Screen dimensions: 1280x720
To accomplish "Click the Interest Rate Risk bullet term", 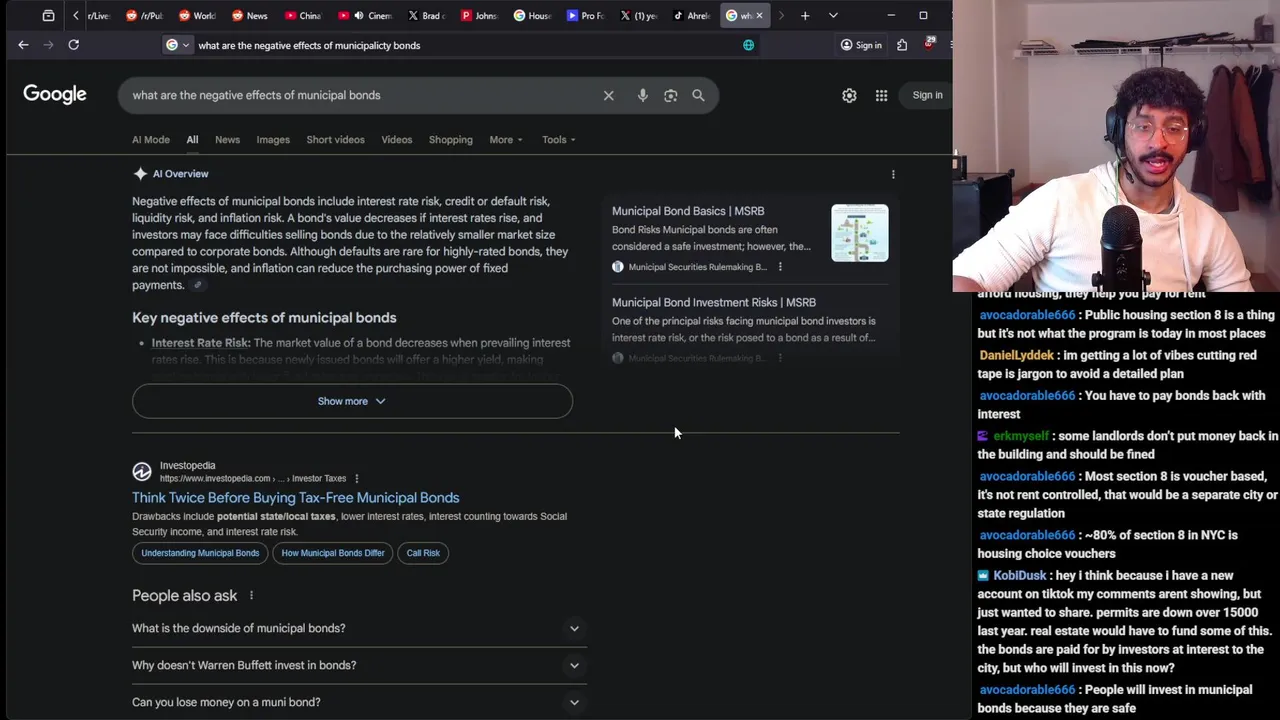I will coord(200,343).
